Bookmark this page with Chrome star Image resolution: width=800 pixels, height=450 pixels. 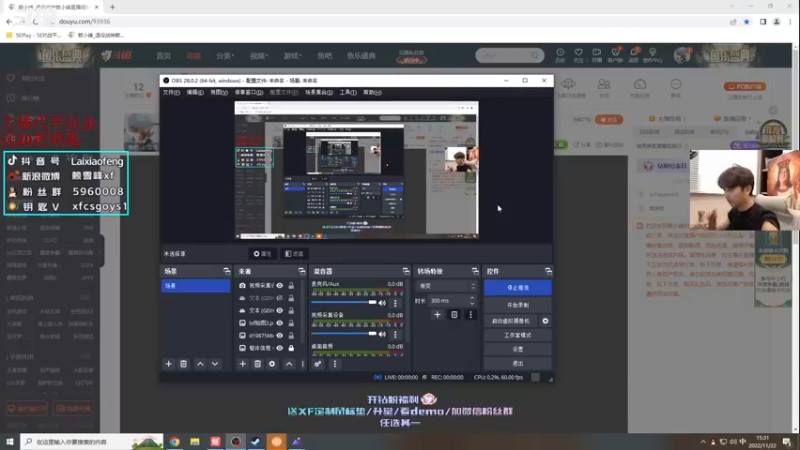pos(746,21)
